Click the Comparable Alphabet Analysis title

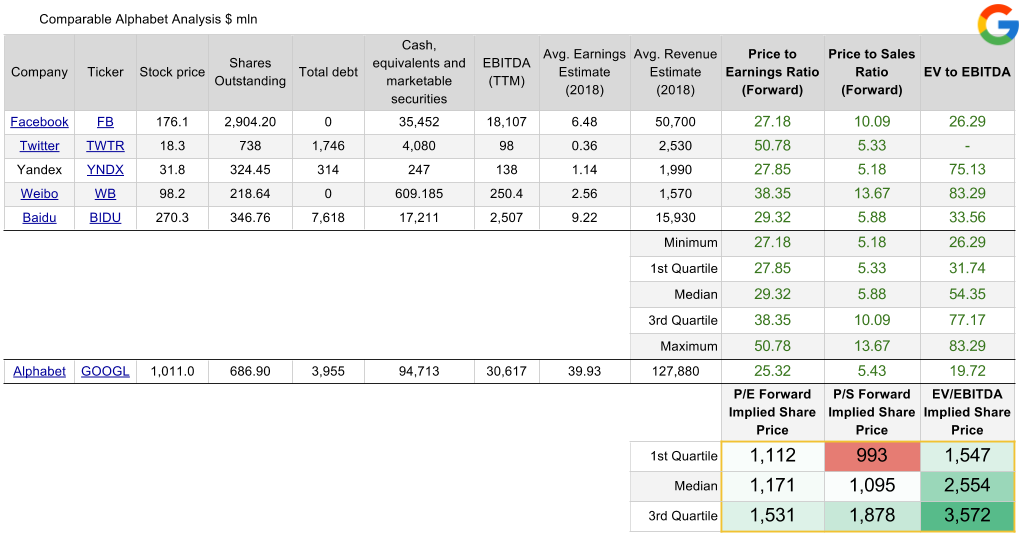[147, 19]
